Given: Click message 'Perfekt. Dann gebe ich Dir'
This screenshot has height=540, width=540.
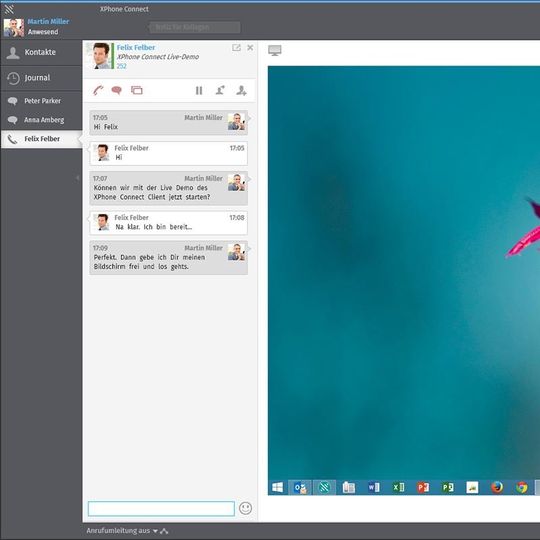Looking at the screenshot, I should pyautogui.click(x=168, y=258).
